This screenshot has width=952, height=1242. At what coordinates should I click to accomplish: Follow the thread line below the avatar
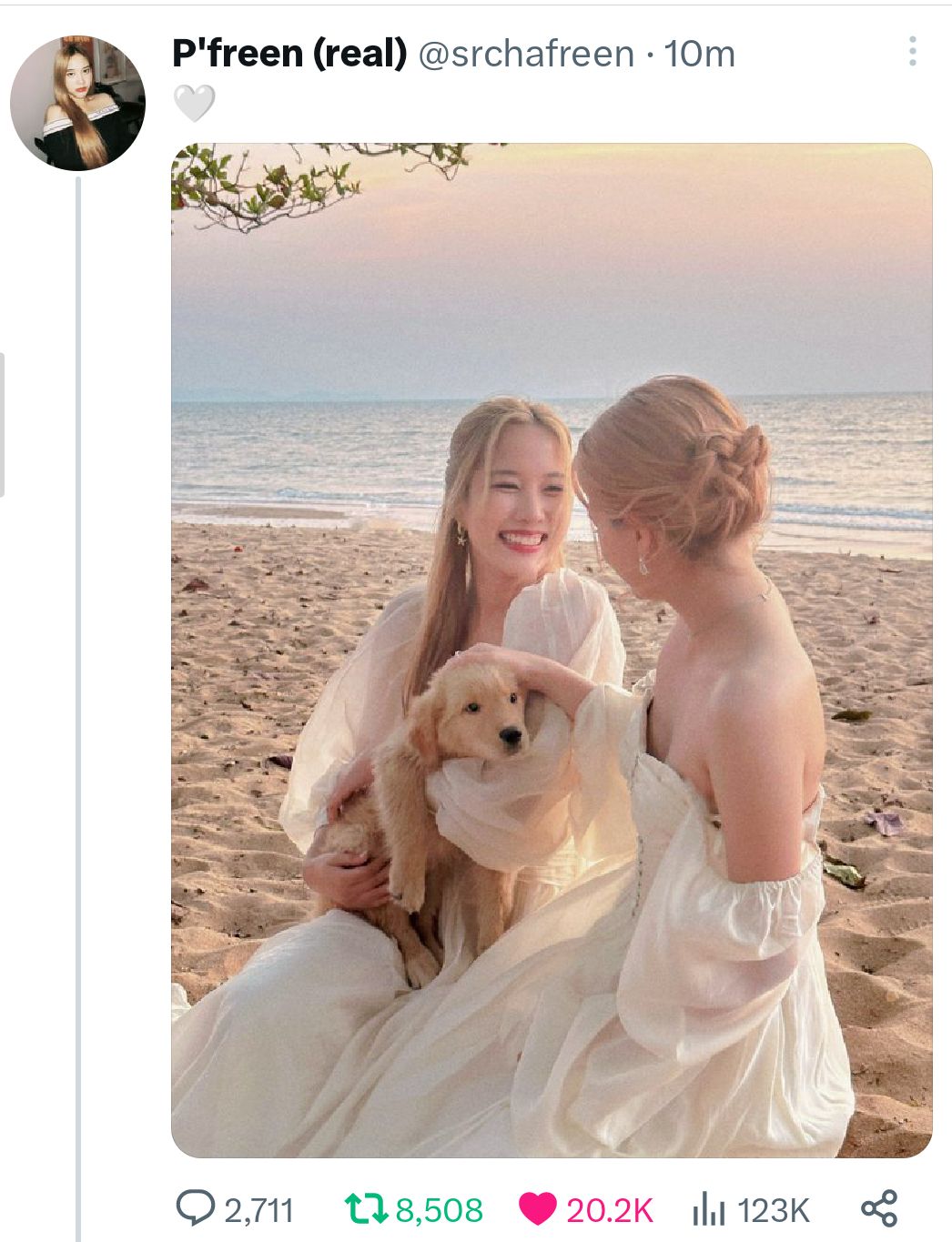[78, 710]
